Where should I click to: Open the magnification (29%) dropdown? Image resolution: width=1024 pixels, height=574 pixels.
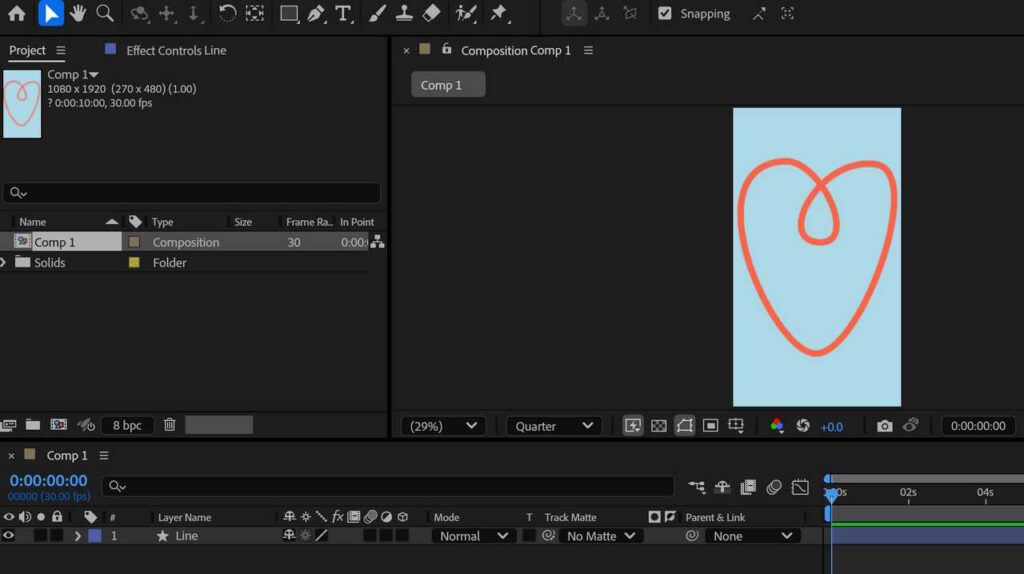tap(443, 426)
